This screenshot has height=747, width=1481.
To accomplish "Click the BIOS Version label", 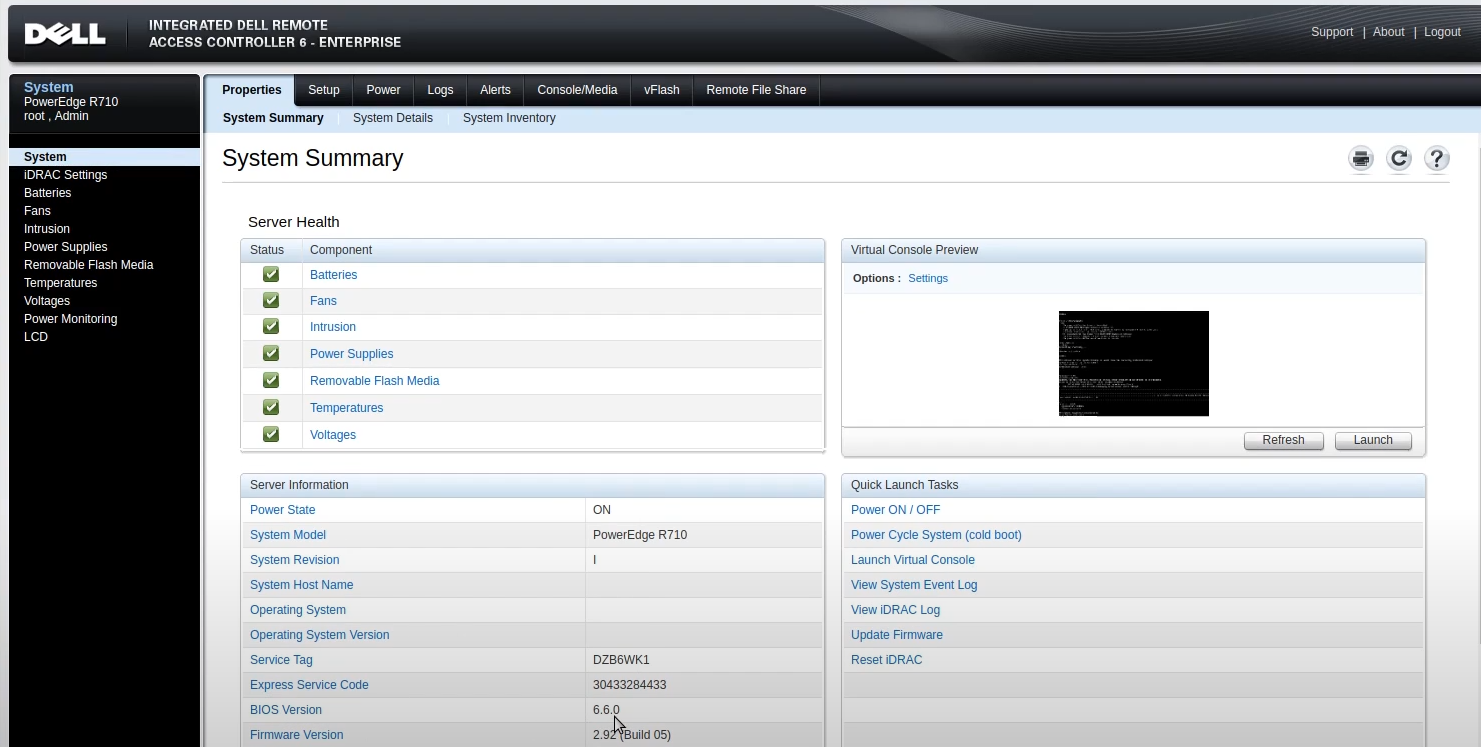I will (286, 710).
